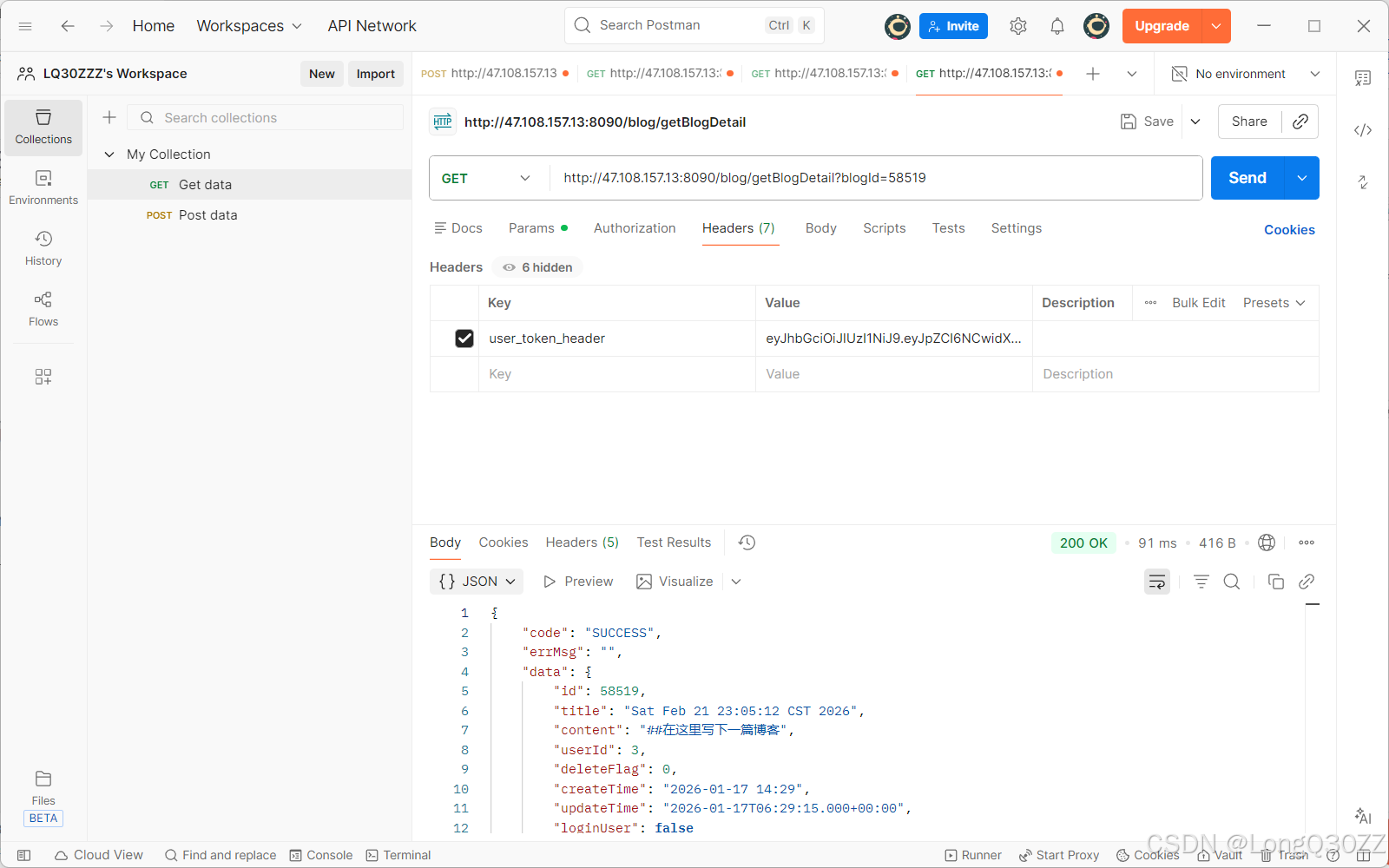The height and width of the screenshot is (868, 1389).
Task: Open the Cookies link
Action: [1289, 230]
